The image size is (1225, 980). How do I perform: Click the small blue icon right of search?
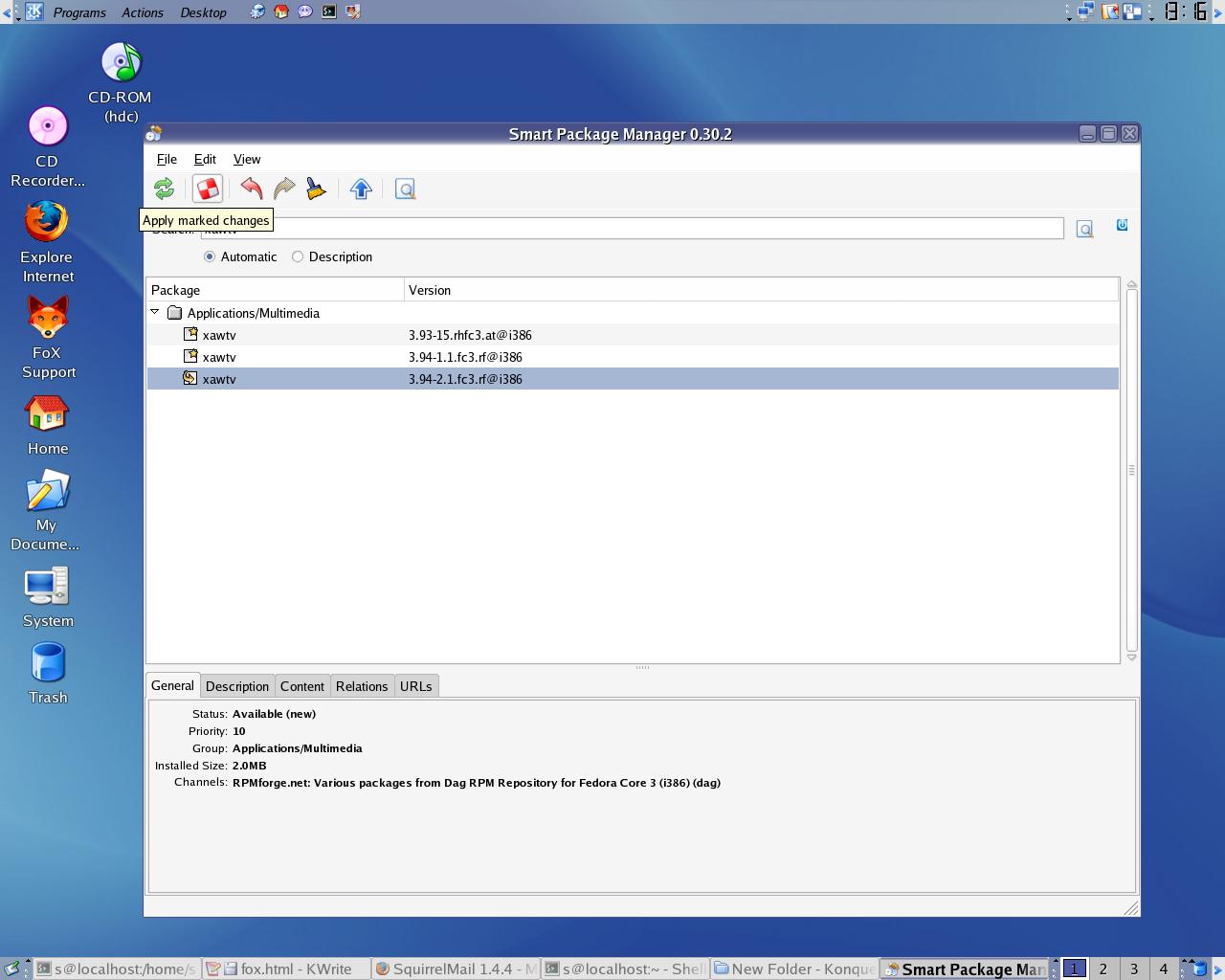tap(1122, 225)
